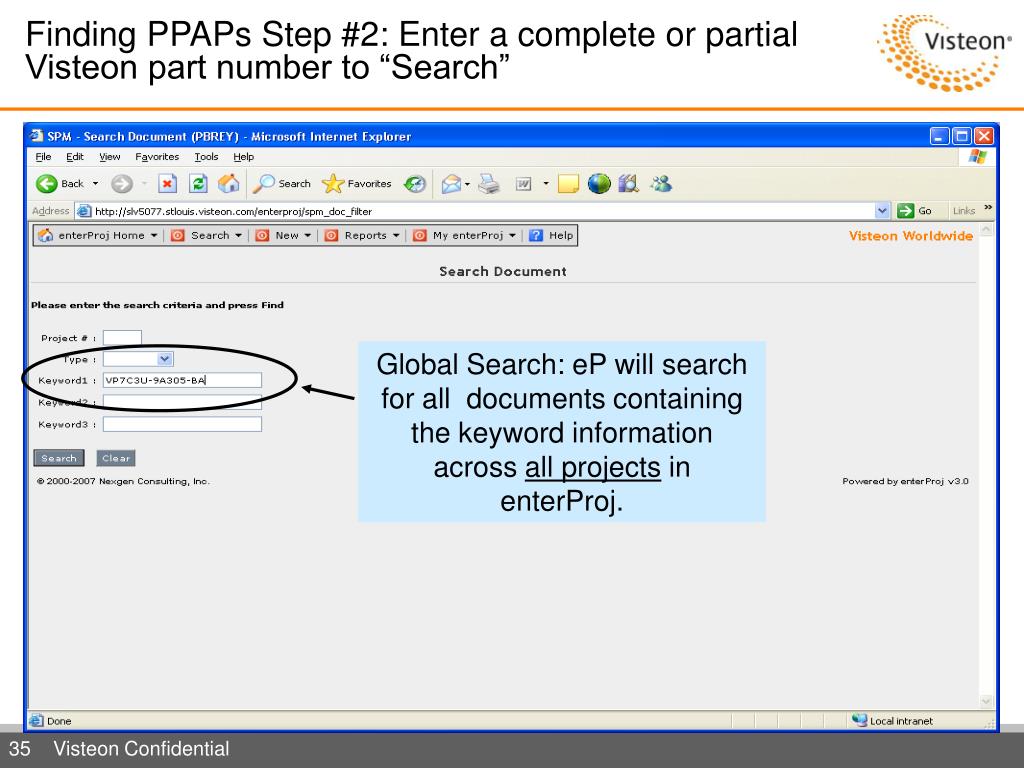Click the "Search Document" heading
The width and height of the screenshot is (1024, 768).
tap(503, 271)
